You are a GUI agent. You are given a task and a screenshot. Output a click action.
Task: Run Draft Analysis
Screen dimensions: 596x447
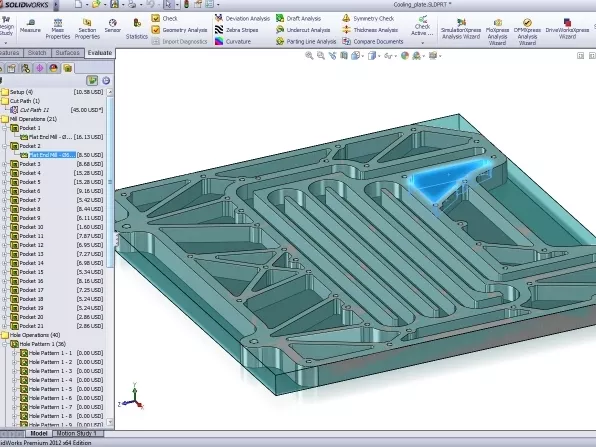click(298, 18)
